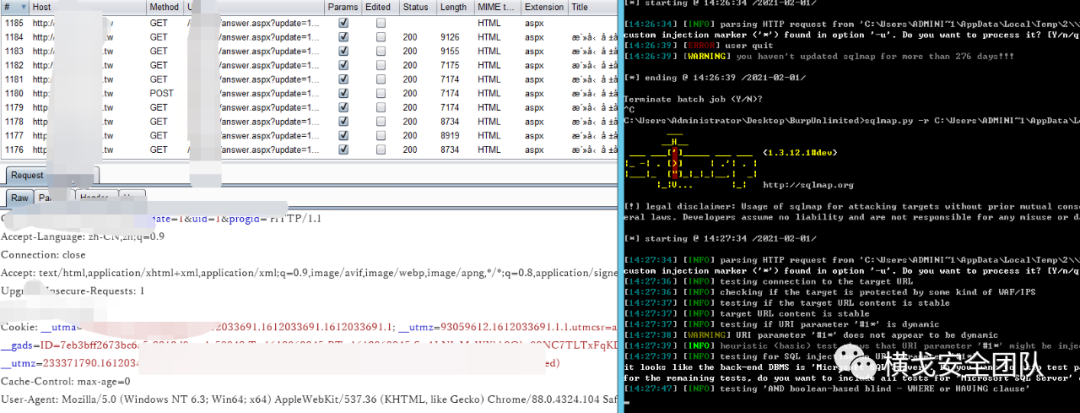The width and height of the screenshot is (1080, 413).
Task: Sort by the Length column header
Action: [455, 7]
